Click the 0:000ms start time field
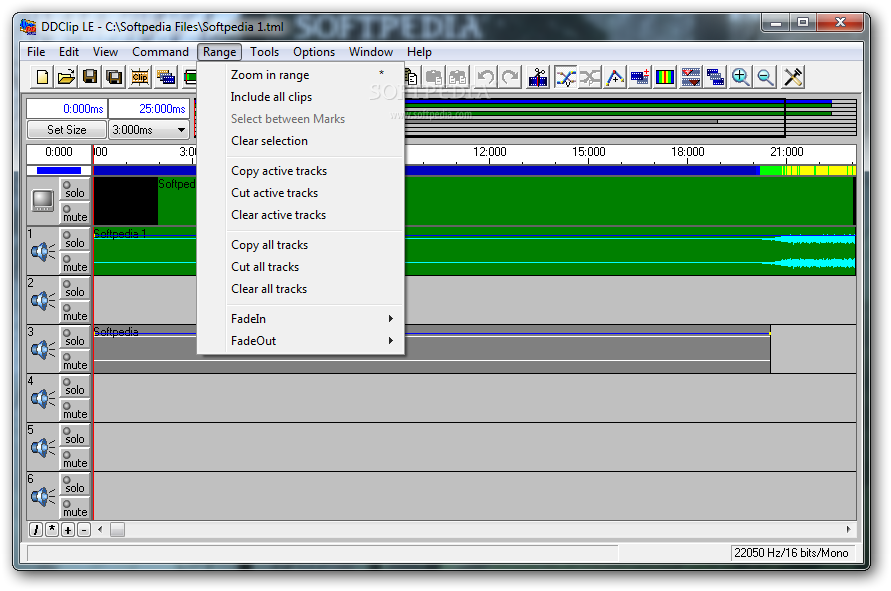 (x=67, y=109)
